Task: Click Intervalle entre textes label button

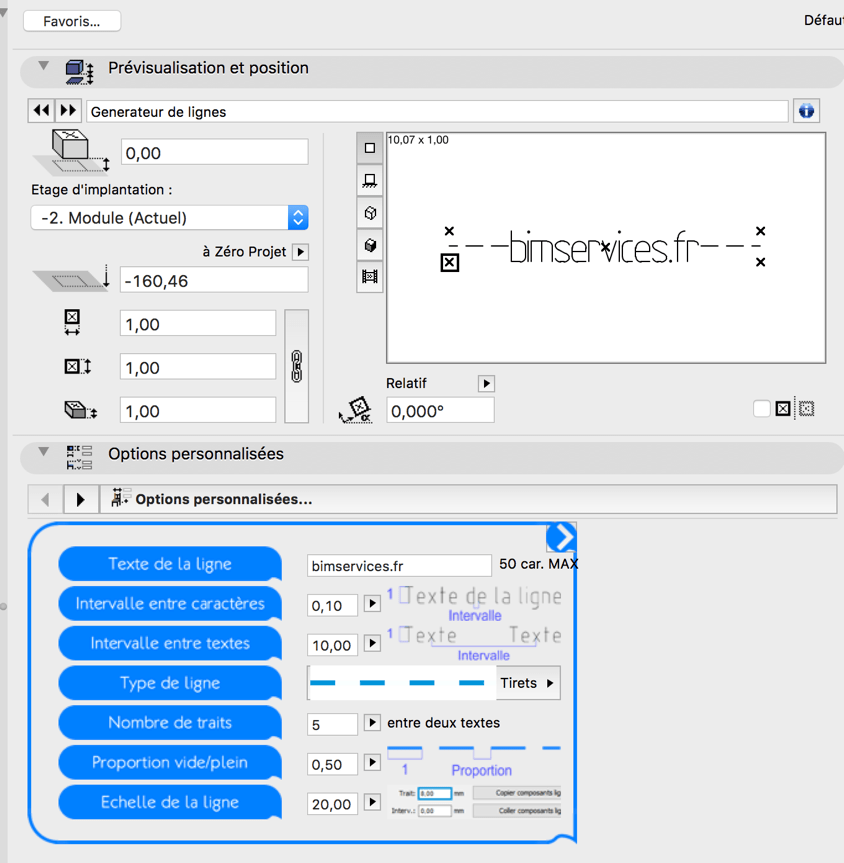Action: pyautogui.click(x=170, y=643)
